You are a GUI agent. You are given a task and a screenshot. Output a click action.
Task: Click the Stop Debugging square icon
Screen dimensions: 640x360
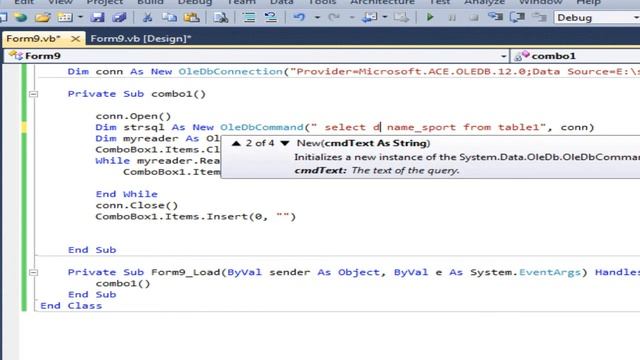tap(474, 18)
